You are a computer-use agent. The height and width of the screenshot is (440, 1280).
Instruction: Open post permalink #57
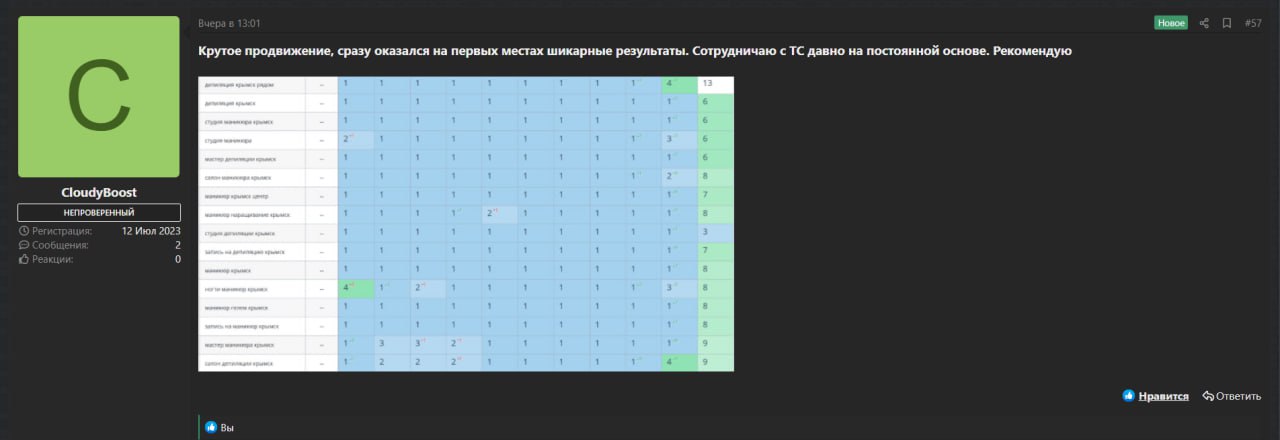[x=1252, y=23]
